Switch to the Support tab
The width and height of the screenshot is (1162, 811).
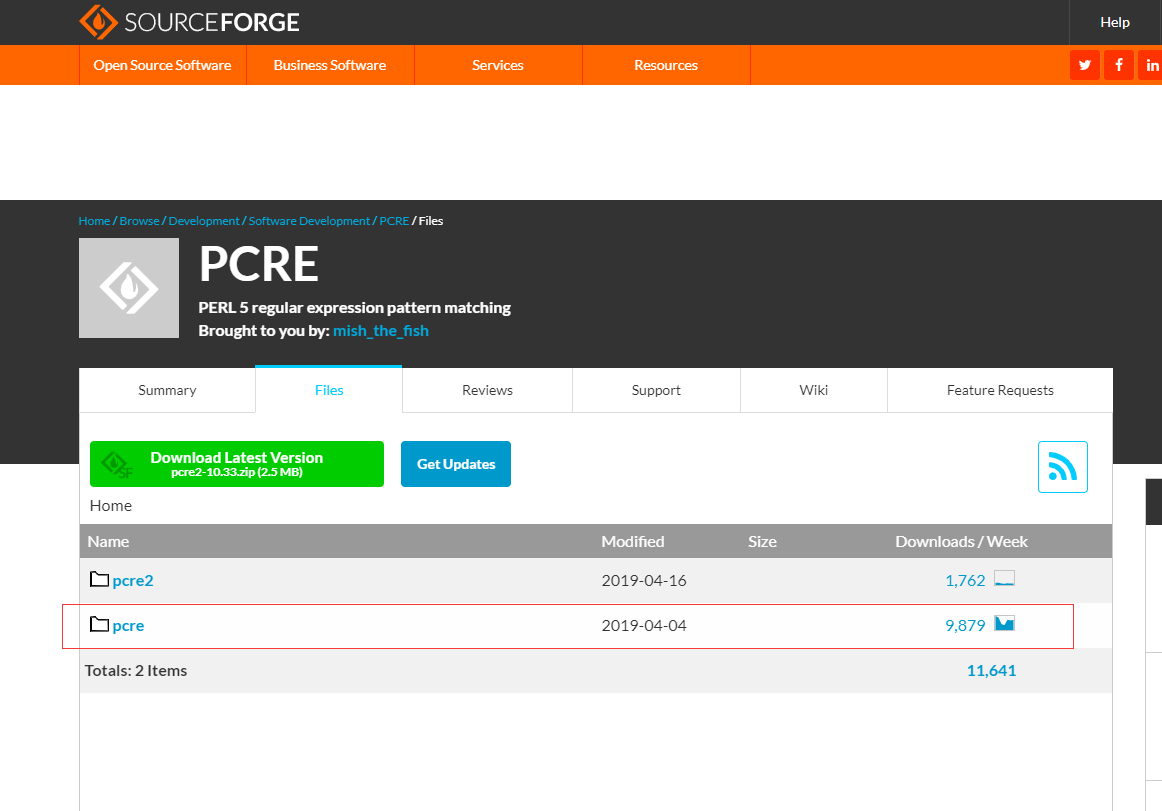point(656,390)
